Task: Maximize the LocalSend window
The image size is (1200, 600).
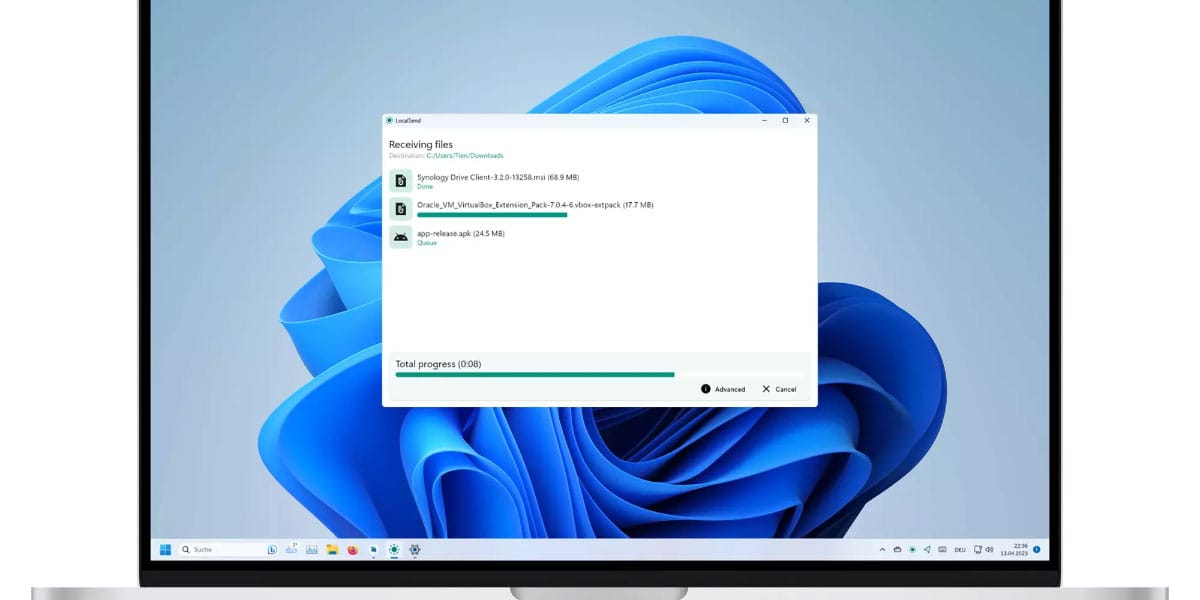Action: pyautogui.click(x=785, y=120)
